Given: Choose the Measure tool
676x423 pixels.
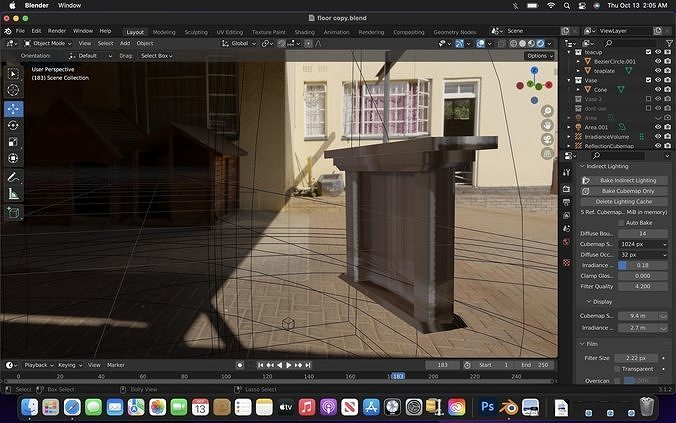Looking at the screenshot, I should click(x=13, y=194).
